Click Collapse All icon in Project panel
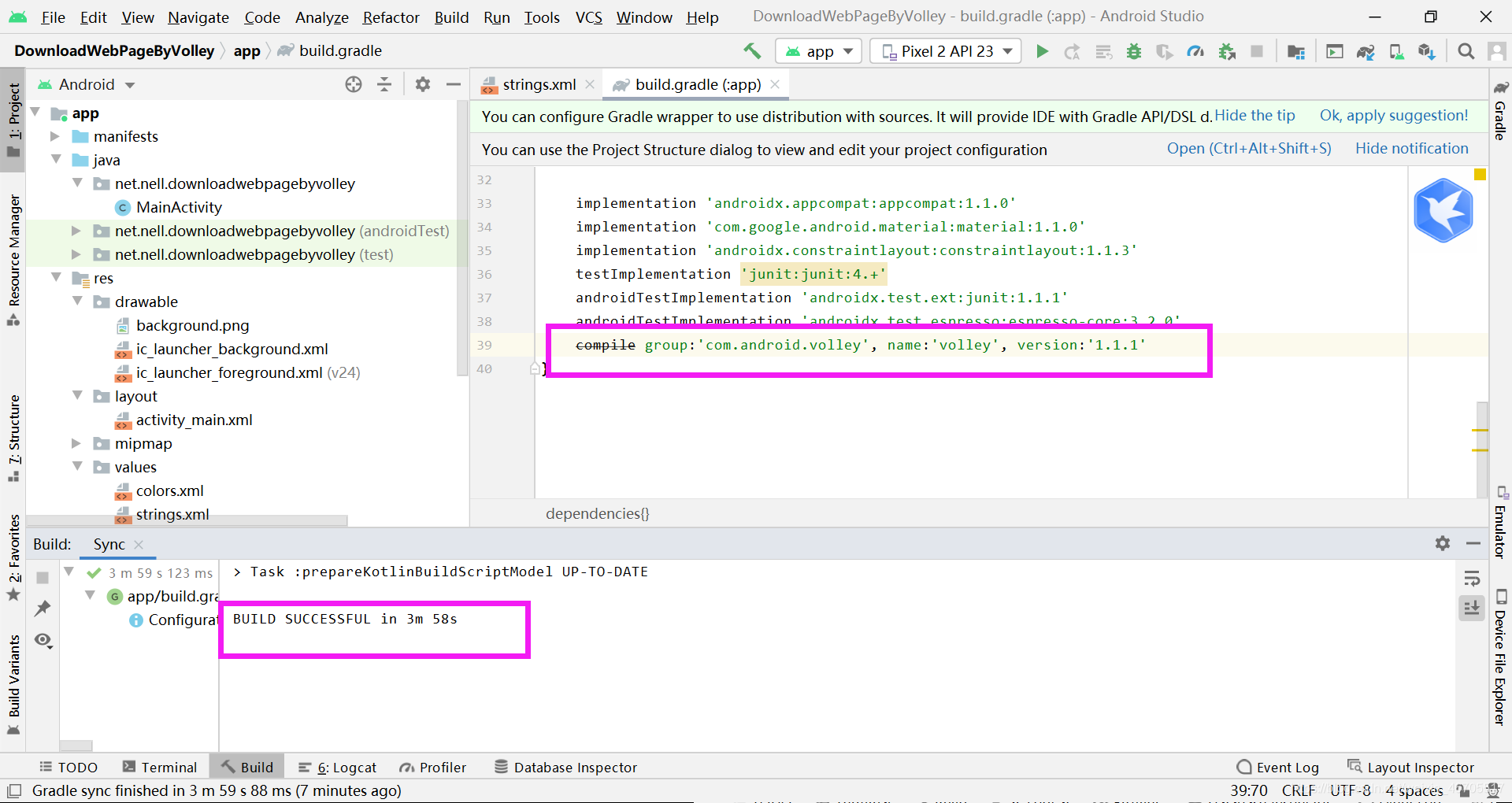 (x=384, y=84)
